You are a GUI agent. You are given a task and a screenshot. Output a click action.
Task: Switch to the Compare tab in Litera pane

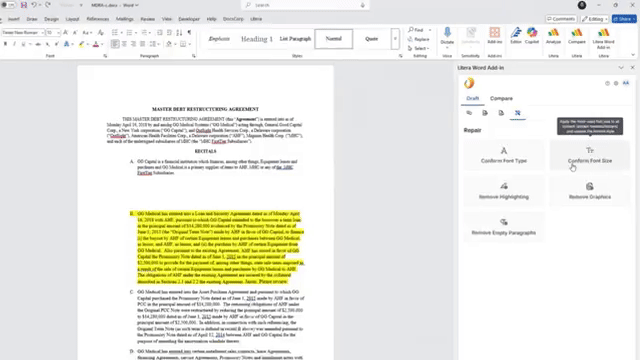click(x=501, y=98)
